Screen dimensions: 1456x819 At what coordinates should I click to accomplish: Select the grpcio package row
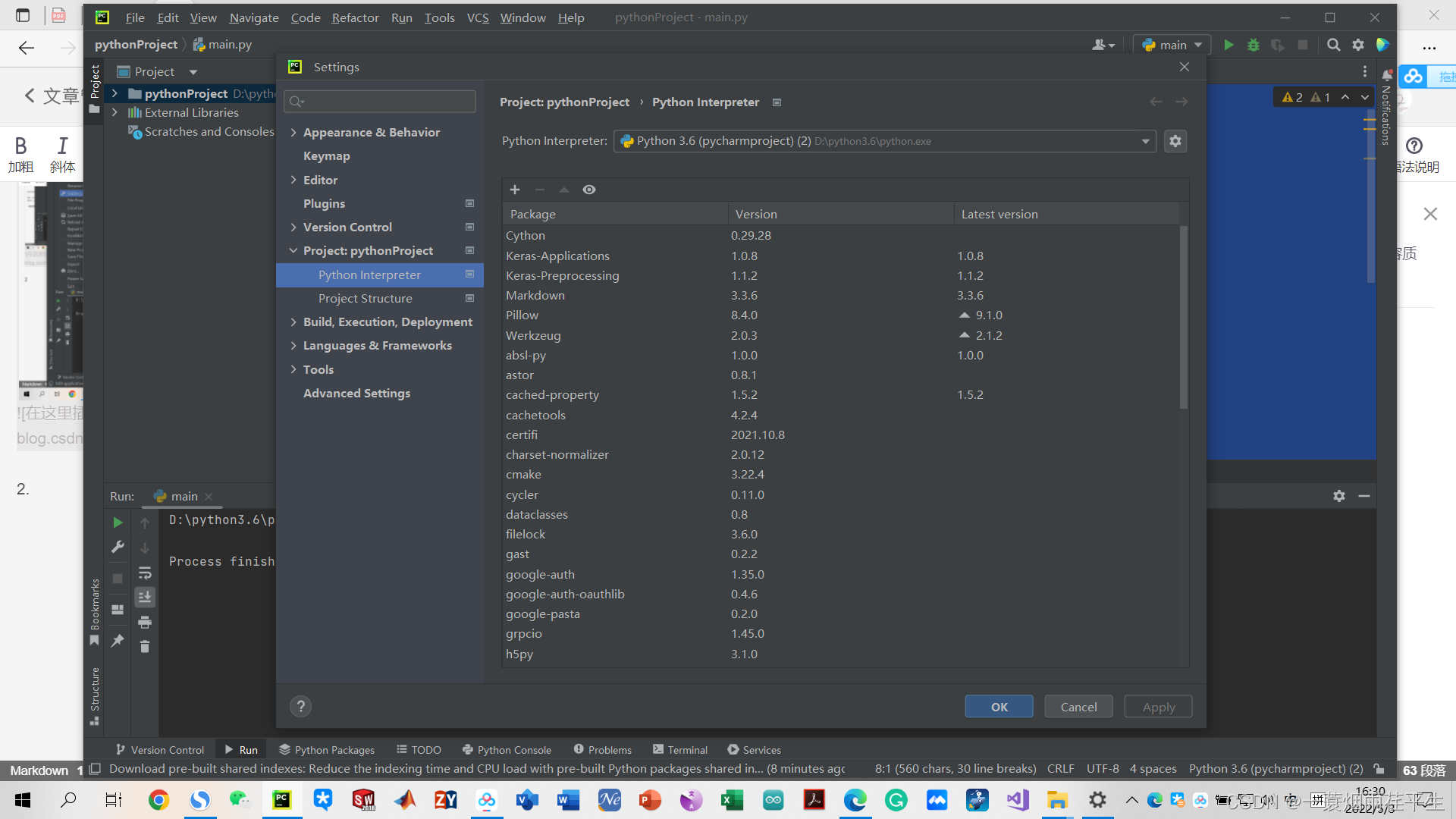(842, 634)
